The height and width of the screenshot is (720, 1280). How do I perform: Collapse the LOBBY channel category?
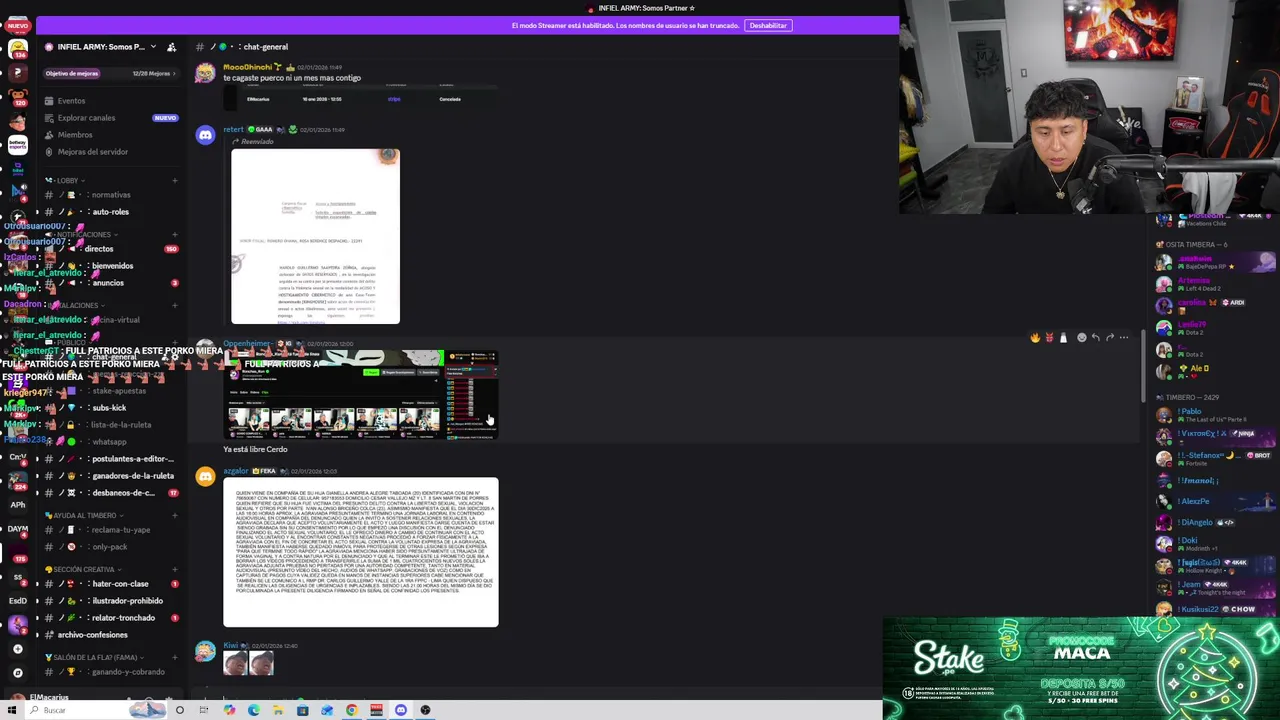[66, 180]
